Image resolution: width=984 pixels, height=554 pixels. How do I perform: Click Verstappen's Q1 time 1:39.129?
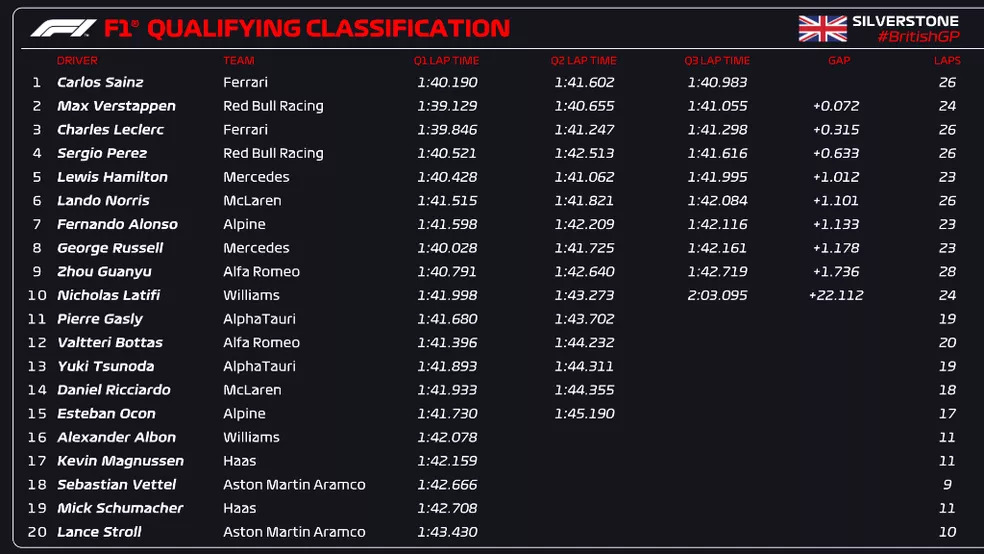coord(447,106)
